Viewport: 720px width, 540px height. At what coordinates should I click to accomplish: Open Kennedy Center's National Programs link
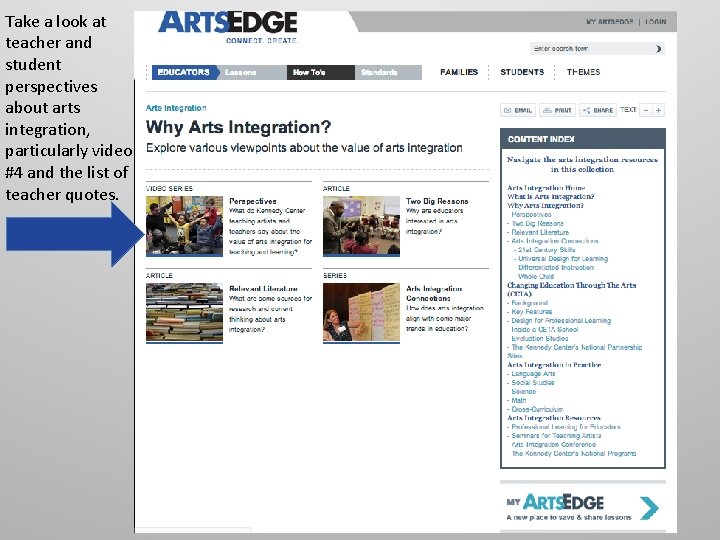coord(574,453)
